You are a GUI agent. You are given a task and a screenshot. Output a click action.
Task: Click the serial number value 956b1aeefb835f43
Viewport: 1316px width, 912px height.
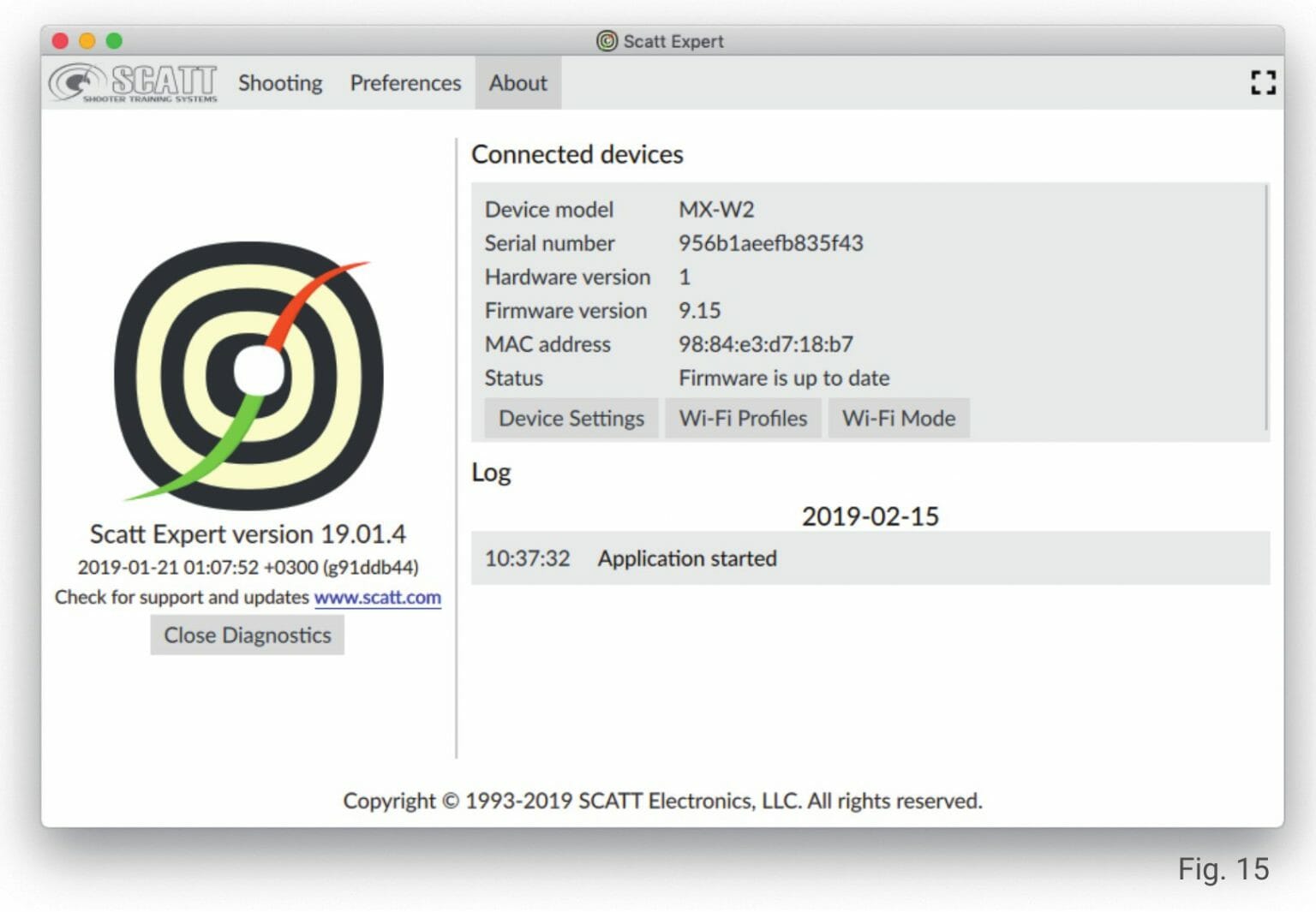[770, 243]
